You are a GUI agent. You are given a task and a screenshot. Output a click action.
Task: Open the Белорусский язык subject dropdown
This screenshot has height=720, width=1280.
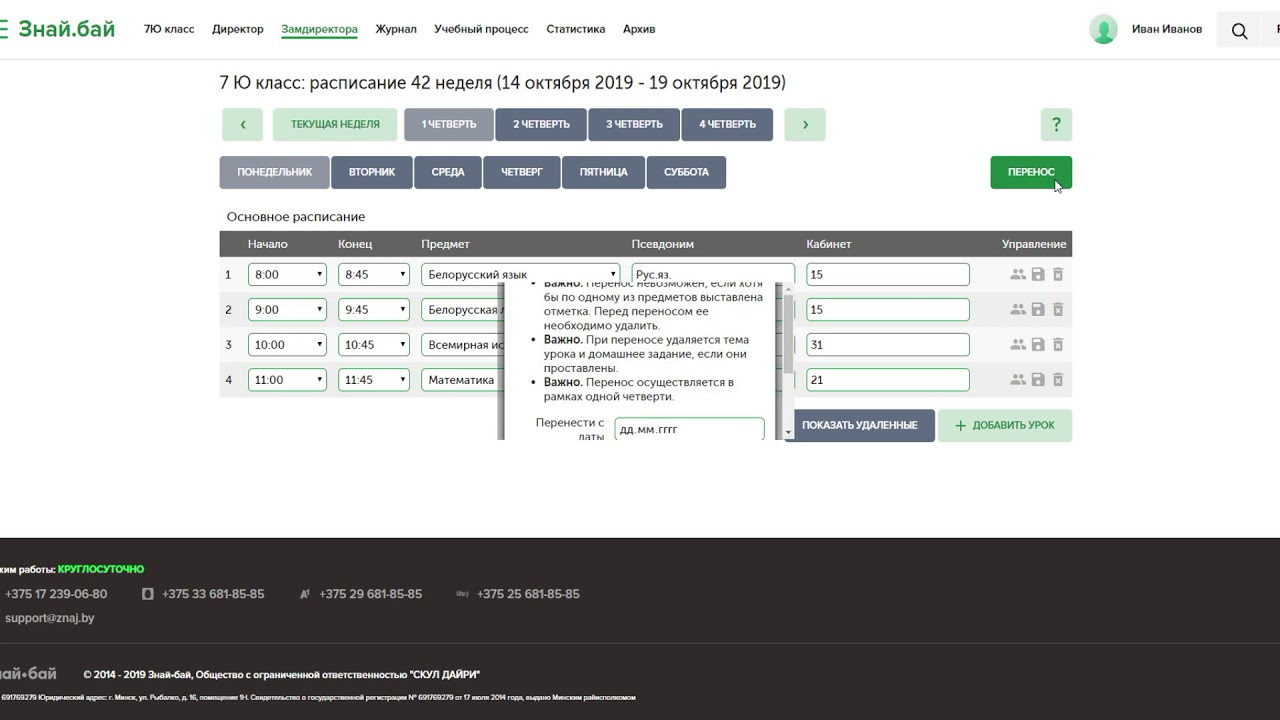point(521,274)
